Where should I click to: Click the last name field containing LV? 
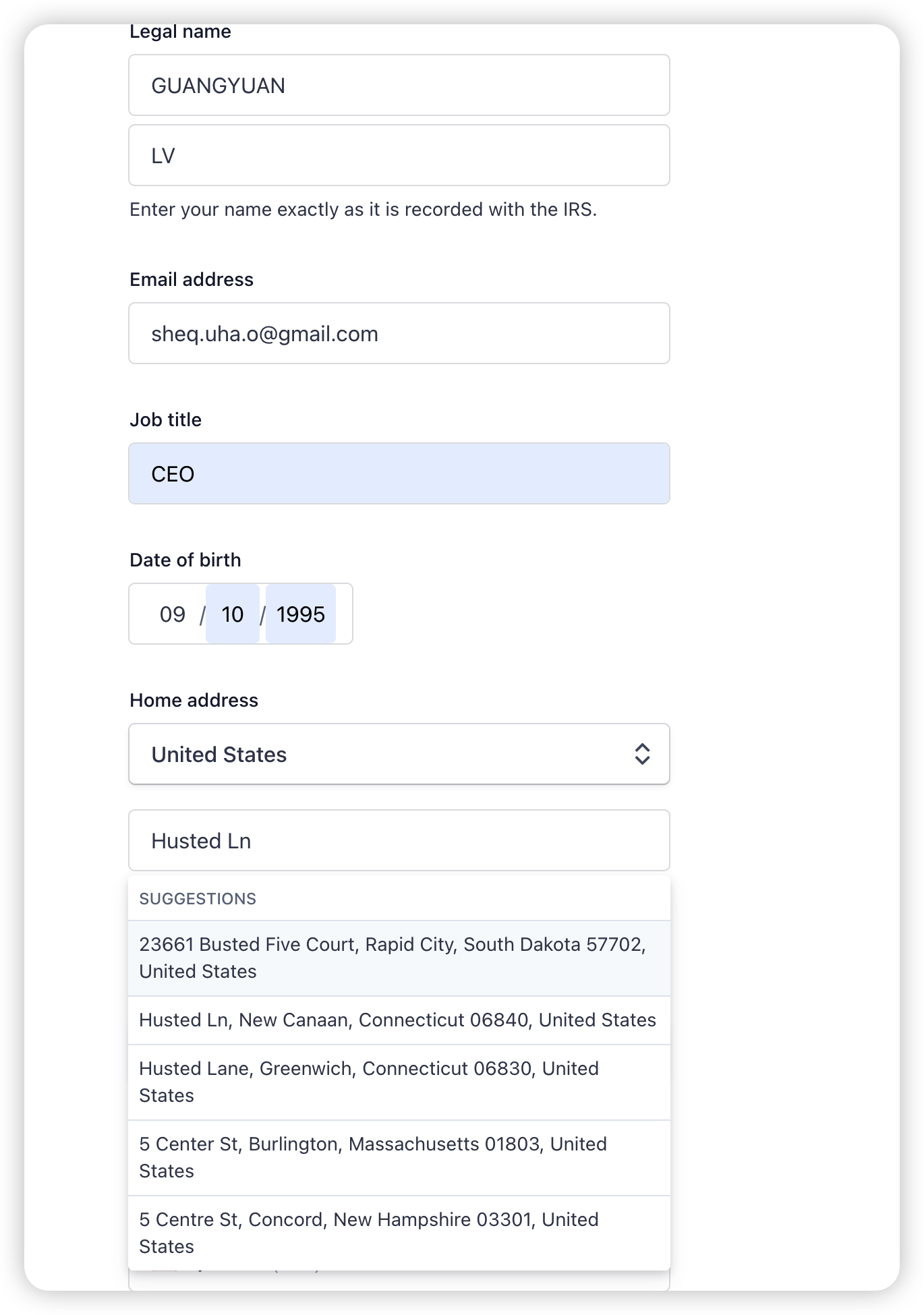coord(398,156)
